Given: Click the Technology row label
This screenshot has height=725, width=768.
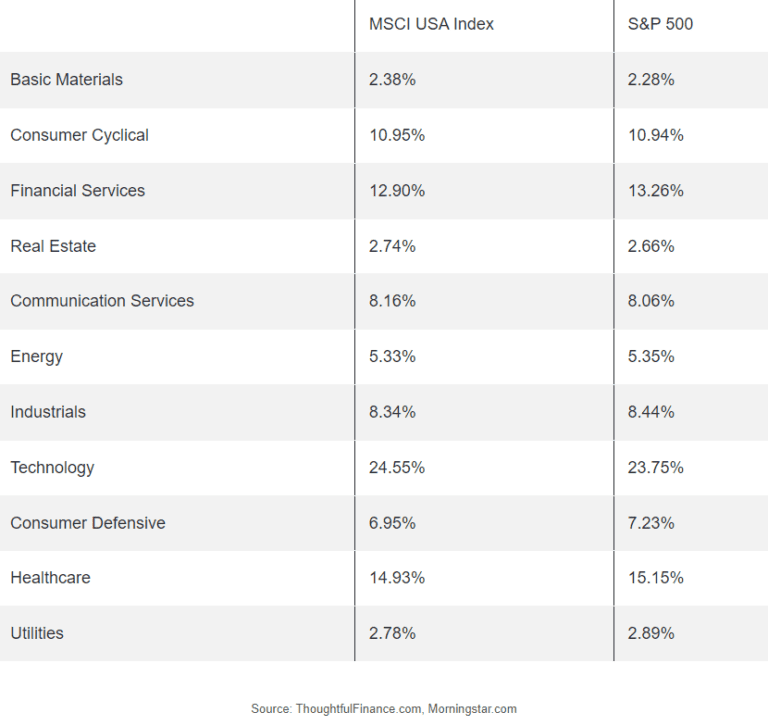Looking at the screenshot, I should click(52, 468).
